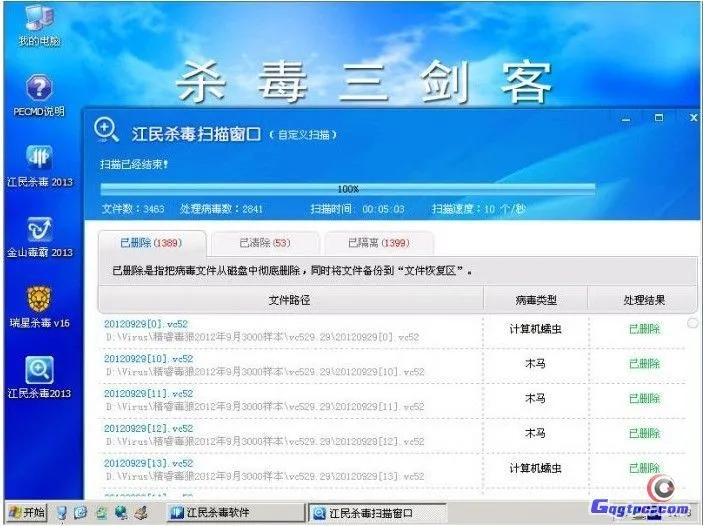The image size is (703, 526).
Task: Click 计算机蠕虫 type of 20120929[0].vc52 row
Action: [535, 329]
